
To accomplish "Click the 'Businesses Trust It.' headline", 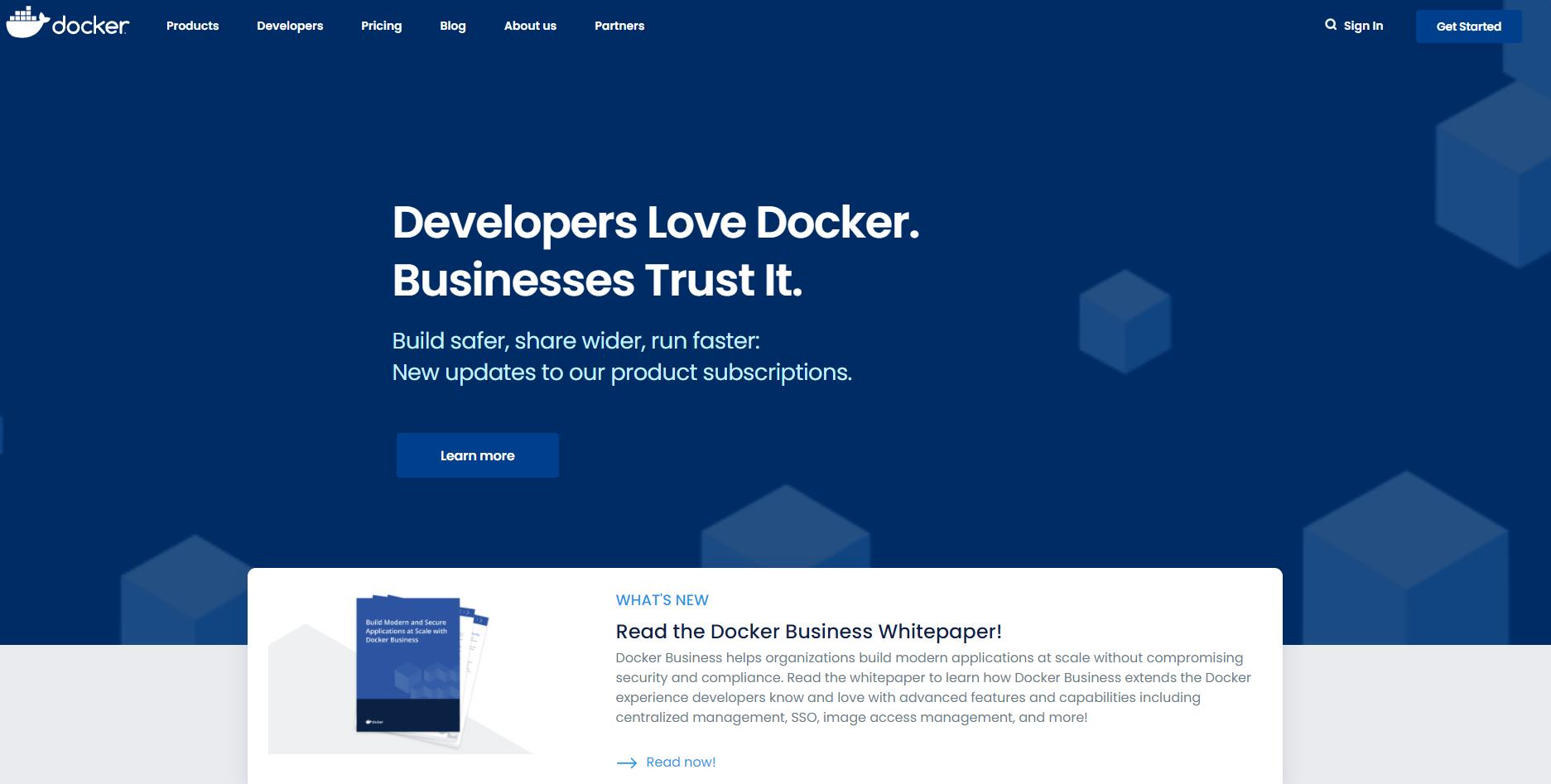I will click(x=597, y=279).
